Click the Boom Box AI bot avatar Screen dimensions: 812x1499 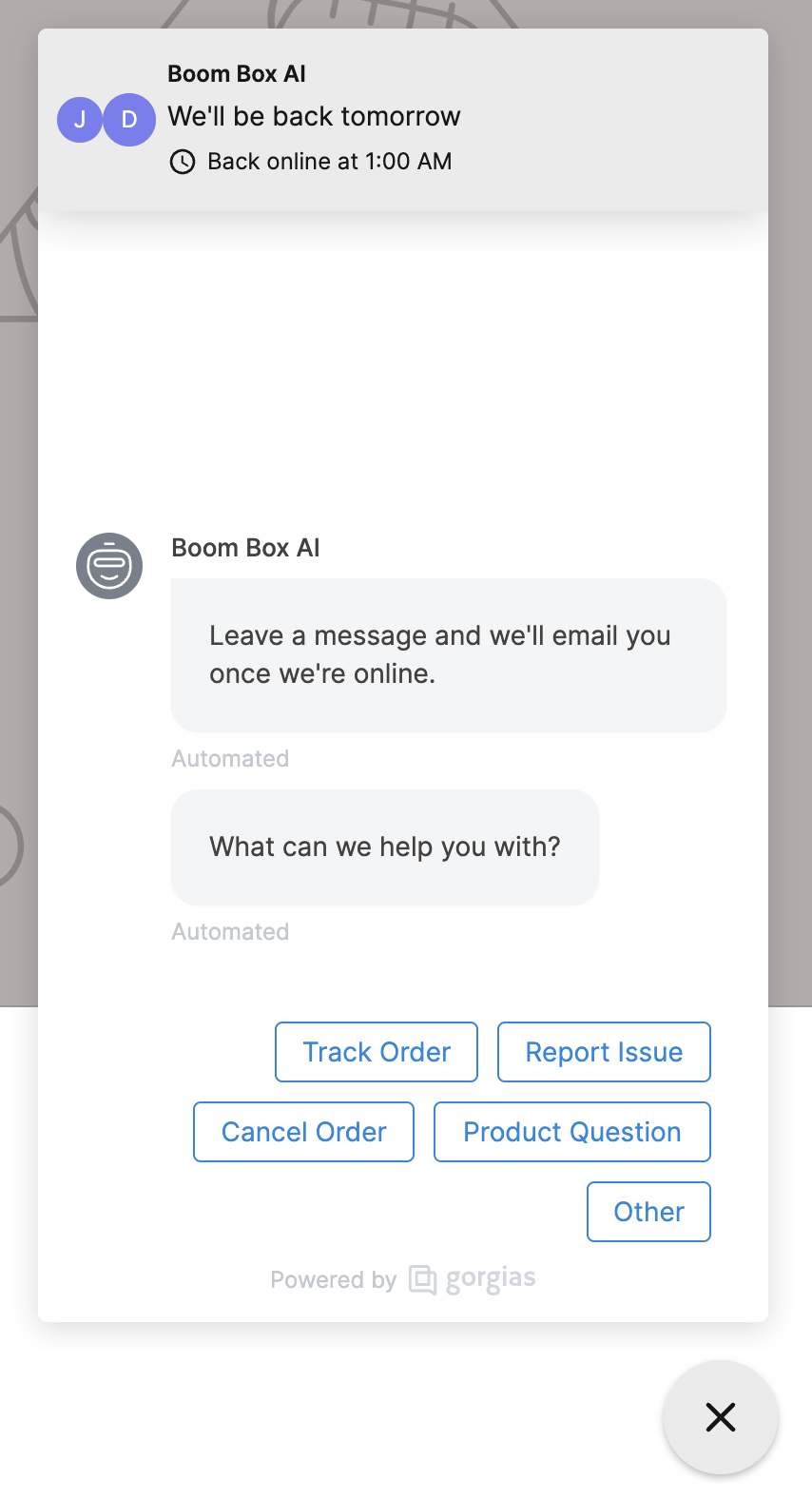point(109,566)
